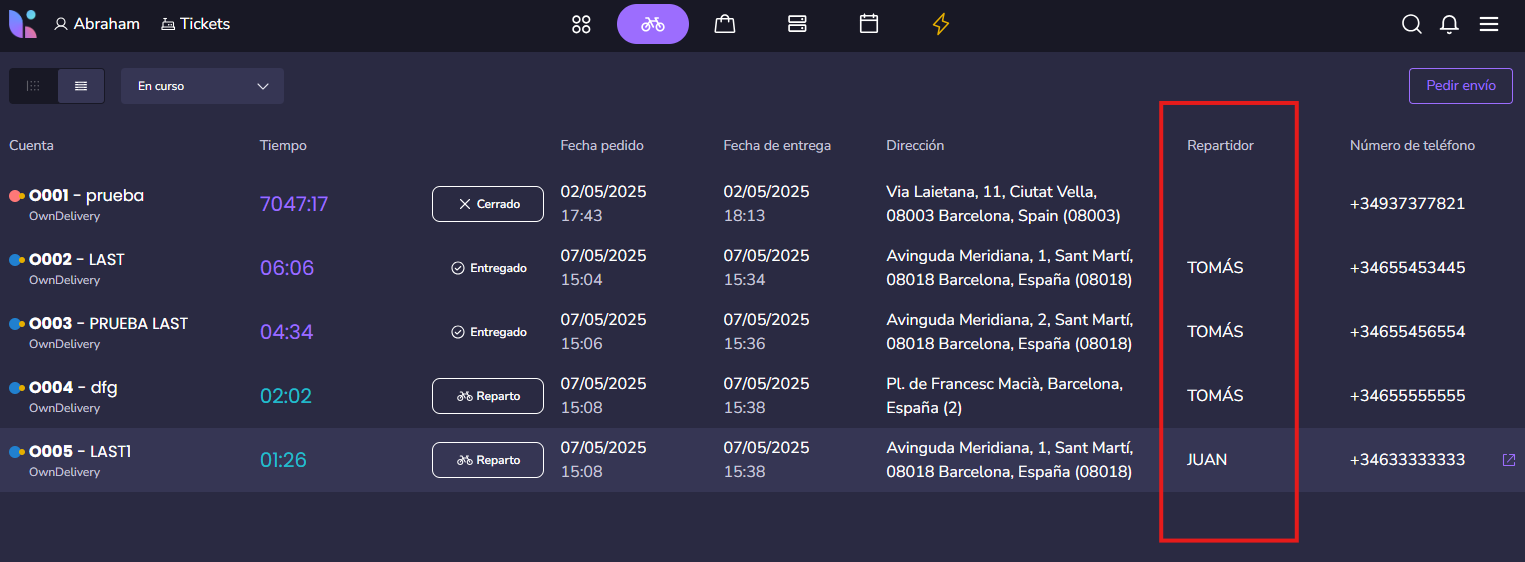This screenshot has height=562, width=1525.
Task: Show notifications via the bell icon
Action: [1449, 24]
